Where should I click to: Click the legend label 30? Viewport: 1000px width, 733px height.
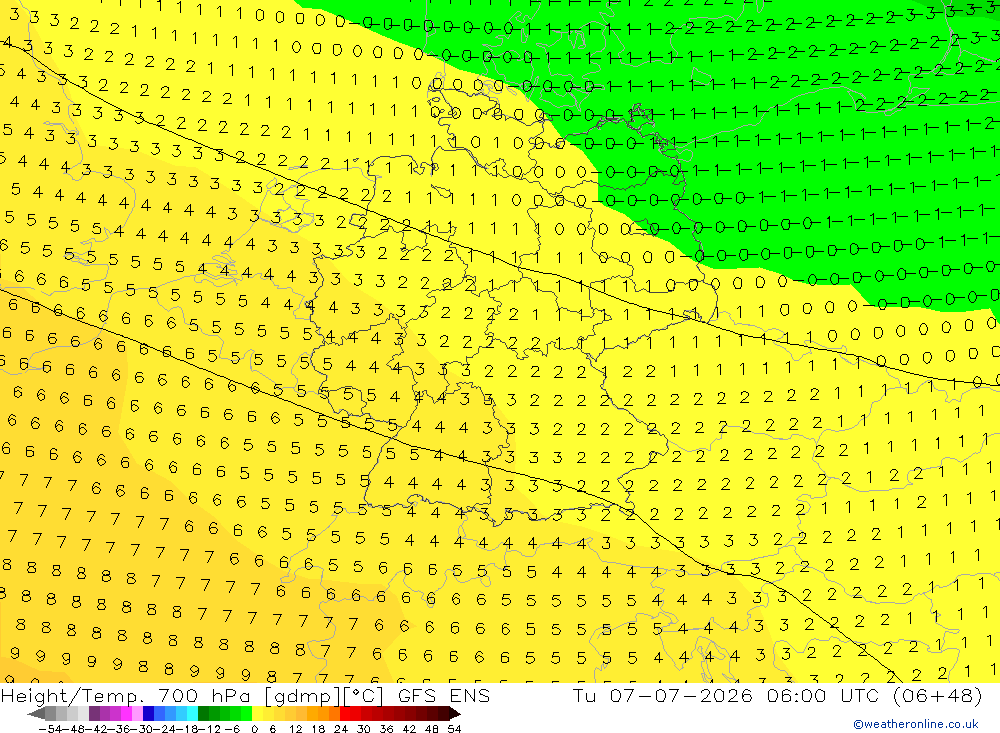tap(363, 729)
